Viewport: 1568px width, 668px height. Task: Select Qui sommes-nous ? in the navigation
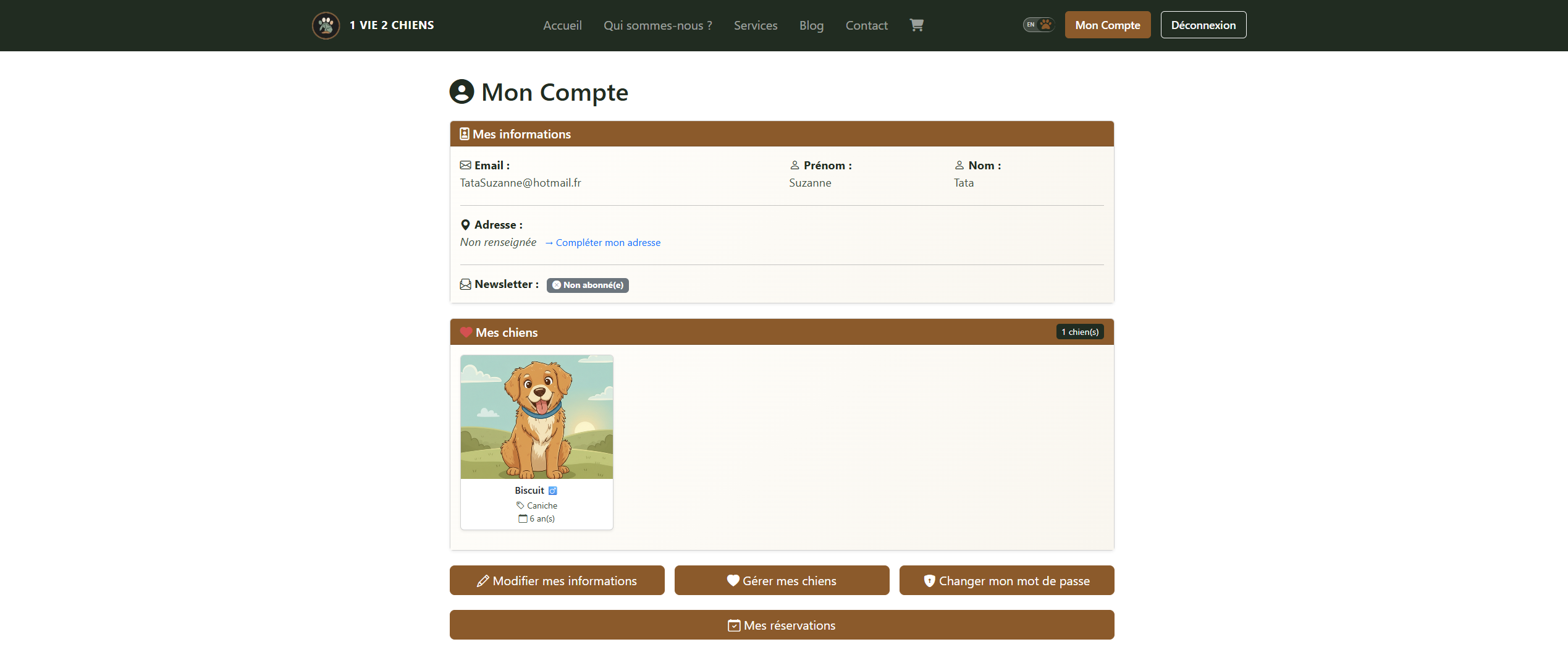(x=658, y=25)
